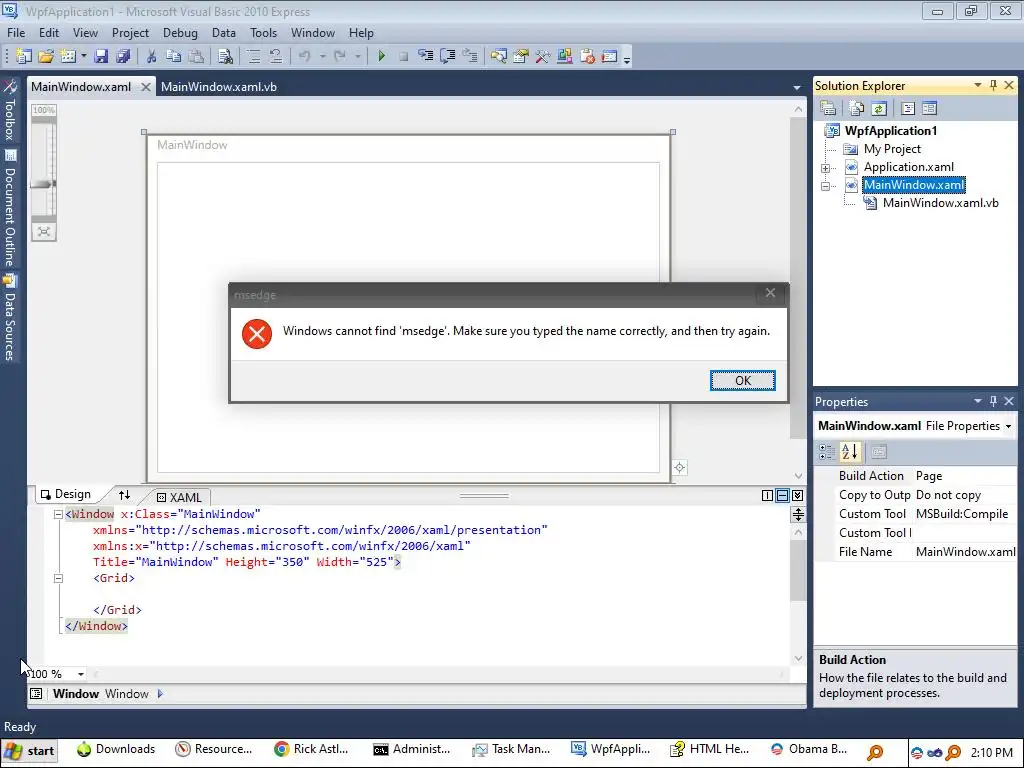Pin the Properties panel
The image size is (1024, 768).
pos(993,401)
